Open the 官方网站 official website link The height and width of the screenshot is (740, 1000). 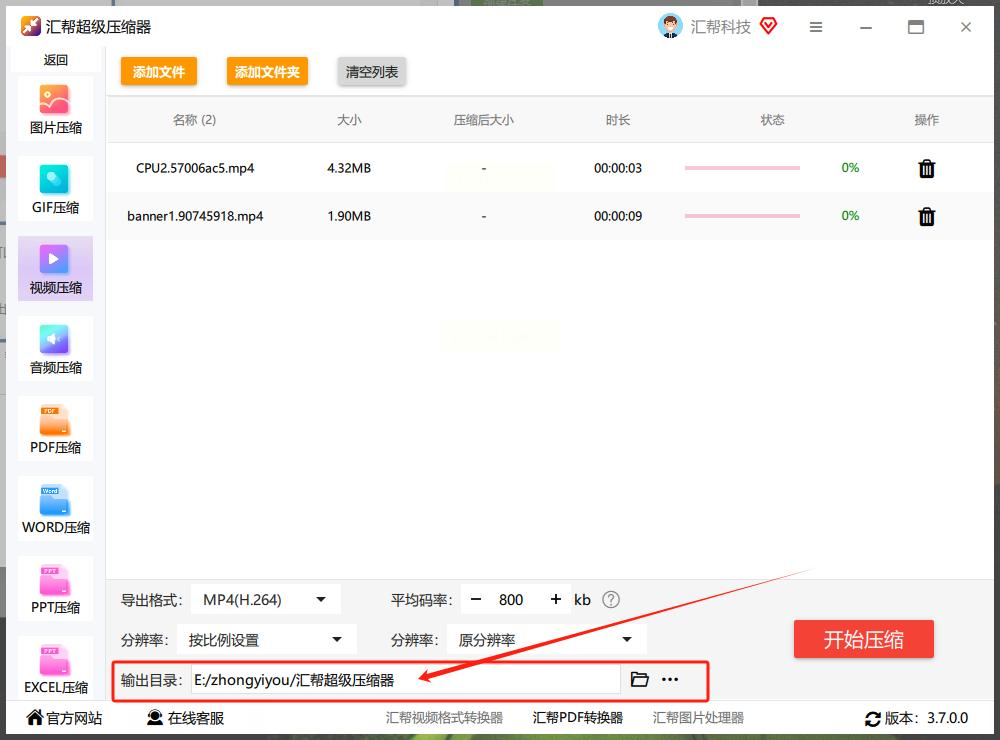pos(64,718)
